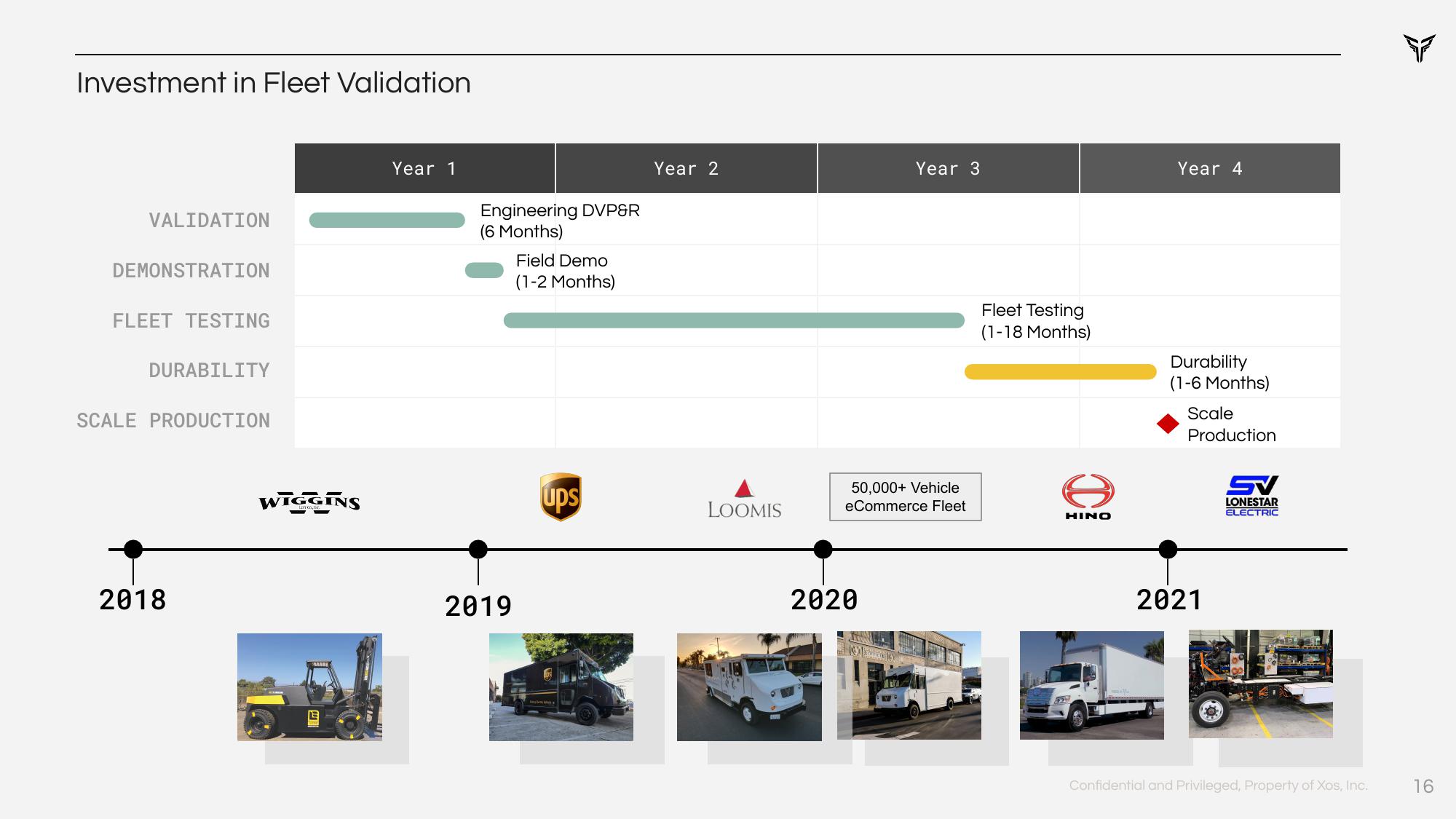
Task: Click the 2020 timeline dot
Action: click(x=823, y=550)
